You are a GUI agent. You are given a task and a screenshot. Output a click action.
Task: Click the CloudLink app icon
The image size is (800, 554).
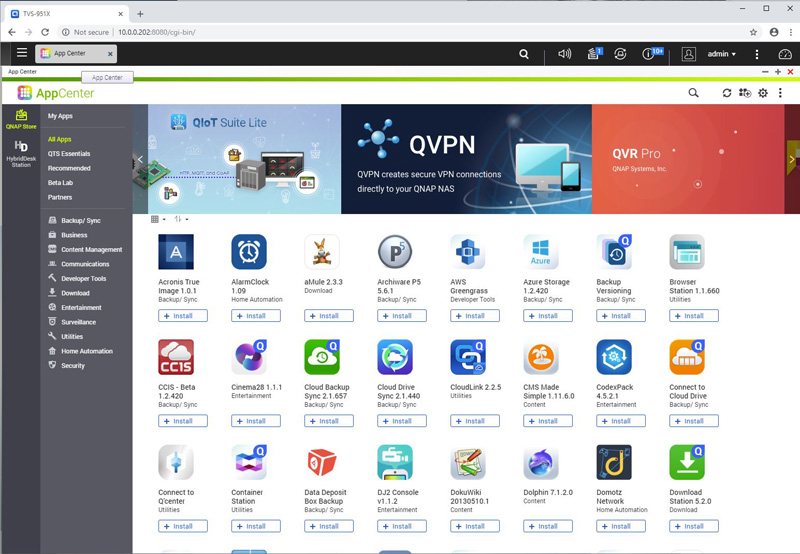pyautogui.click(x=468, y=357)
